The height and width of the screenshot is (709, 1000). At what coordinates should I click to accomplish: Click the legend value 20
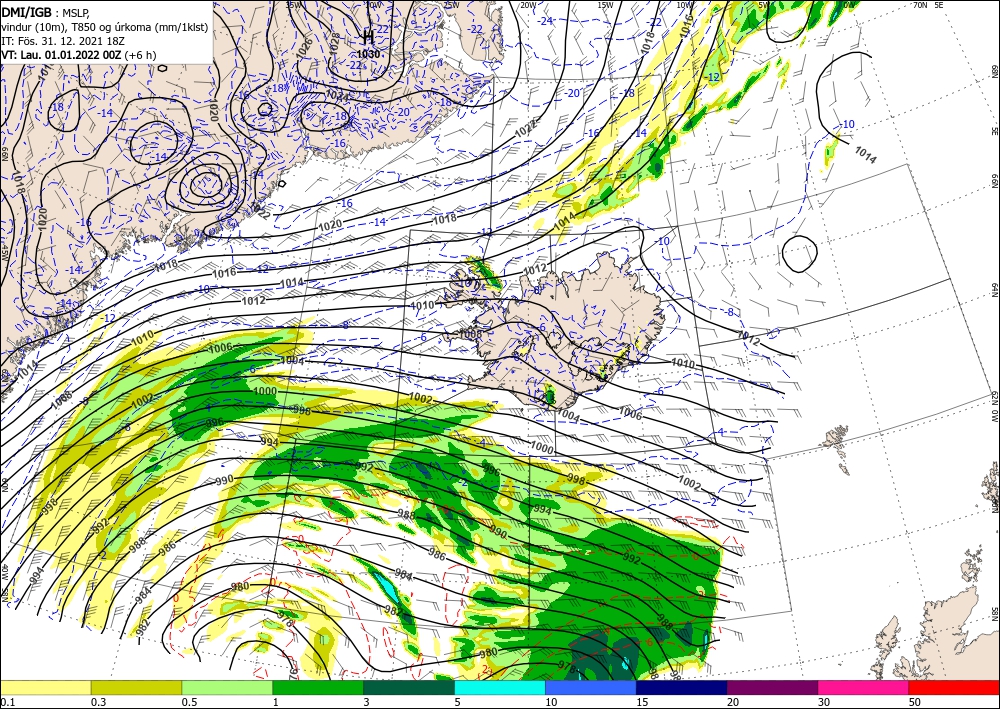click(x=732, y=702)
